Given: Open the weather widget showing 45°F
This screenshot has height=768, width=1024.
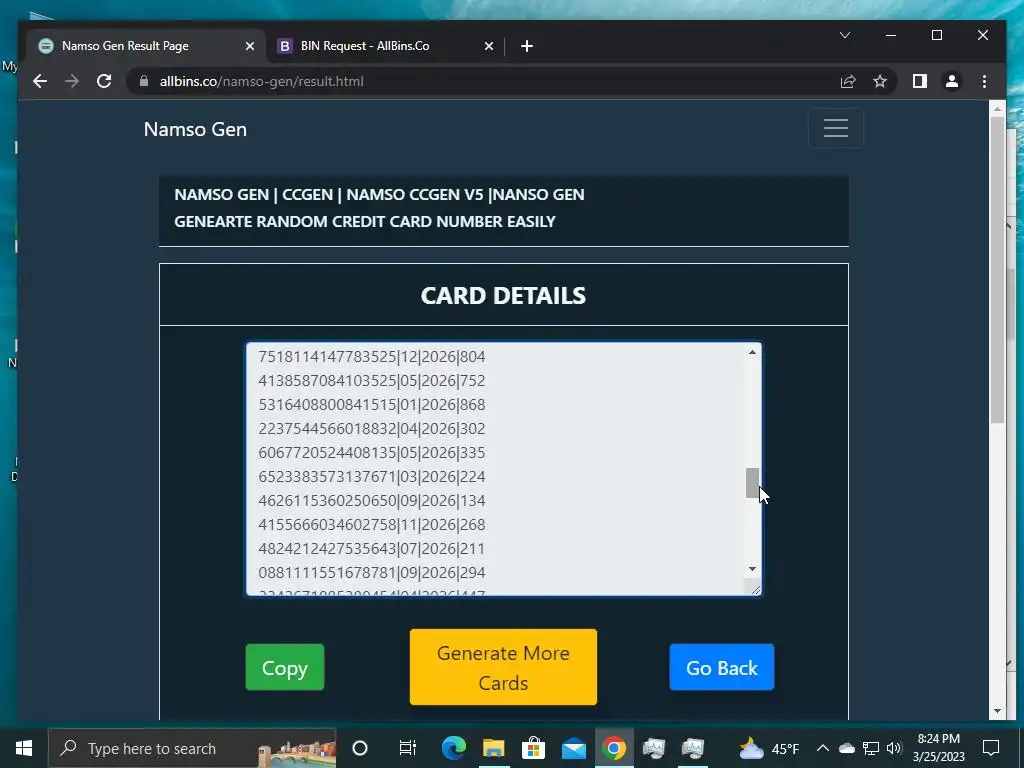Looking at the screenshot, I should [x=769, y=748].
